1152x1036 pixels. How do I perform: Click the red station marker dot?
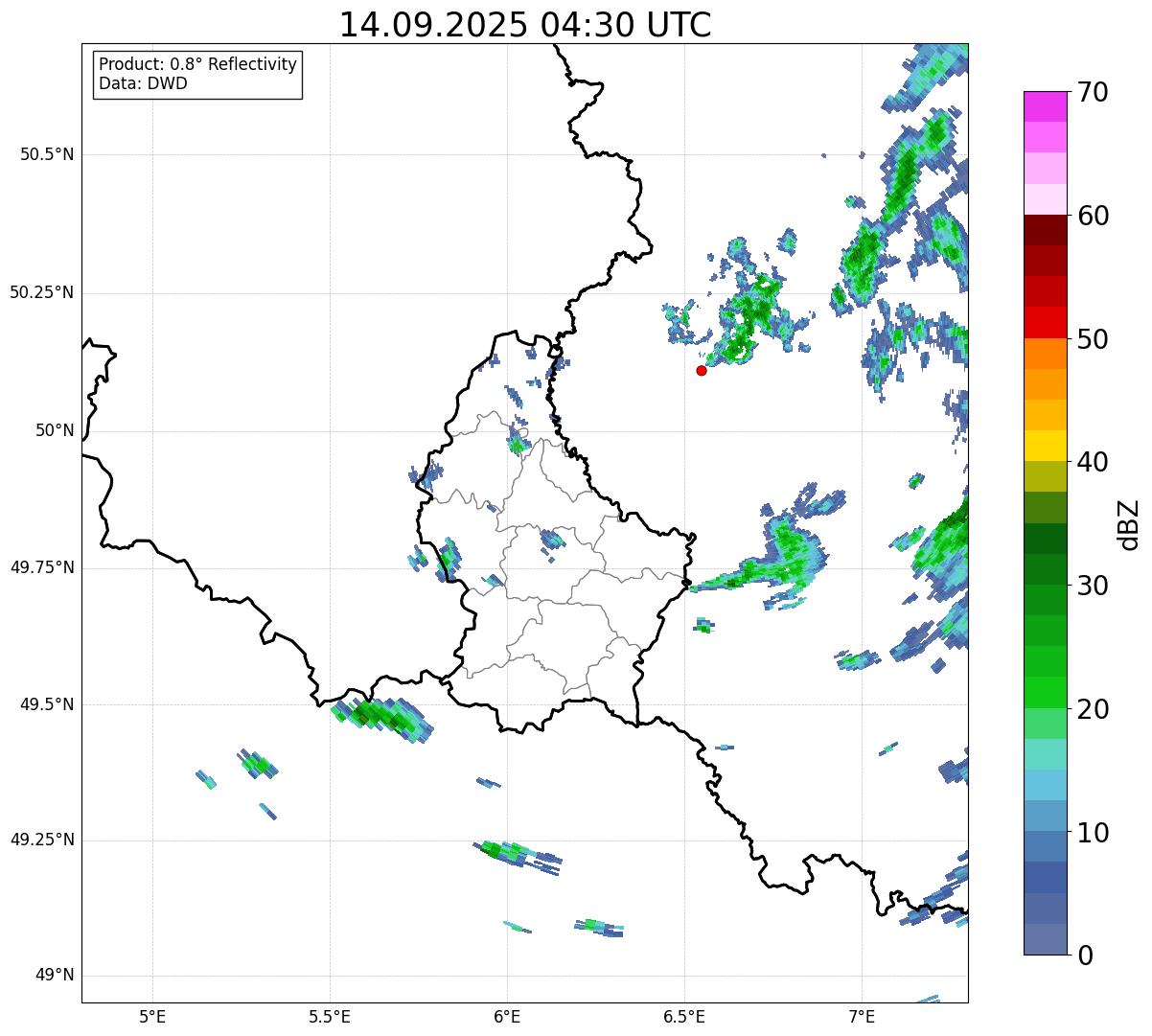coord(702,370)
